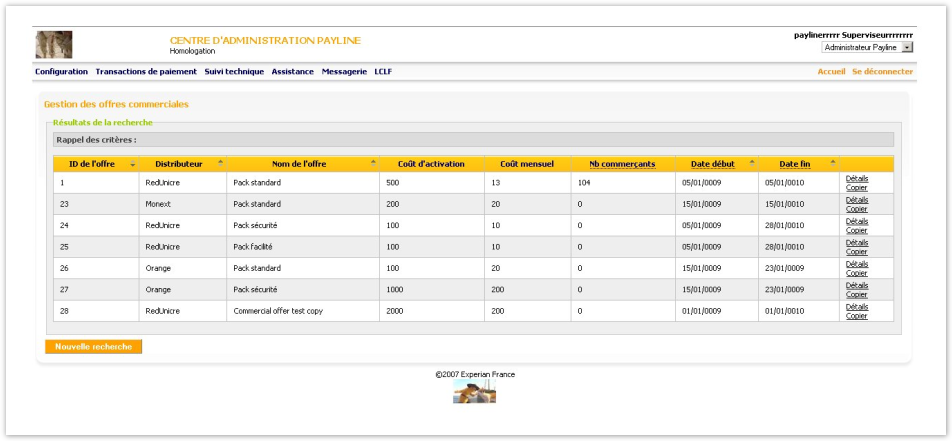Click Copier for offer ID 28

857,316
